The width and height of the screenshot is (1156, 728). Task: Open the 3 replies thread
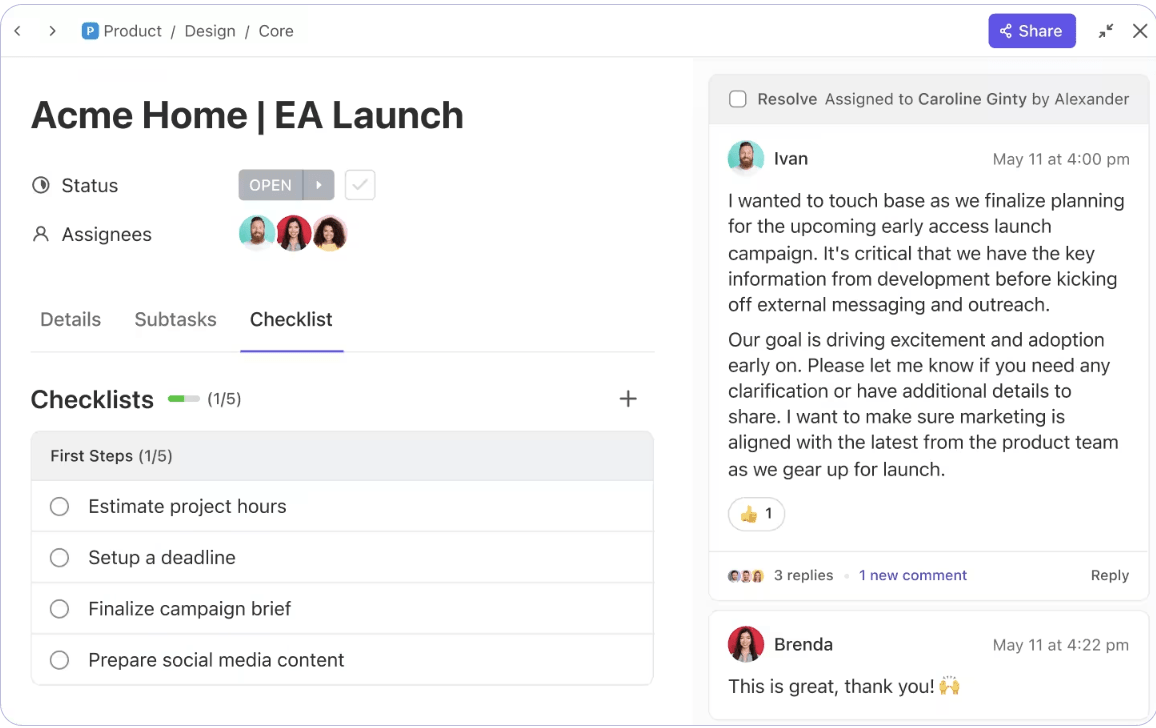point(804,575)
